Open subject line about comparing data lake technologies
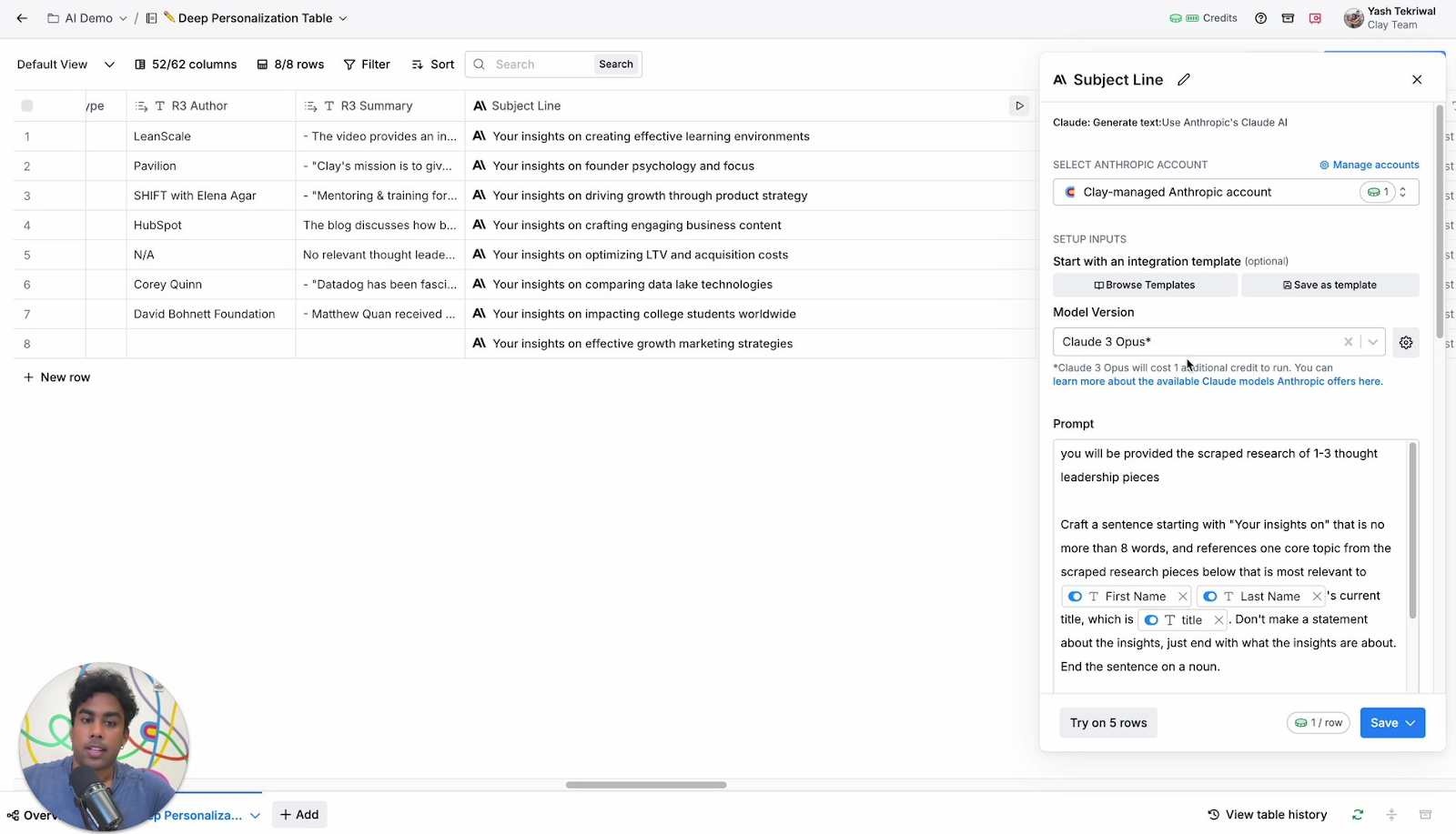Viewport: 1456px width, 834px height. 752,285
